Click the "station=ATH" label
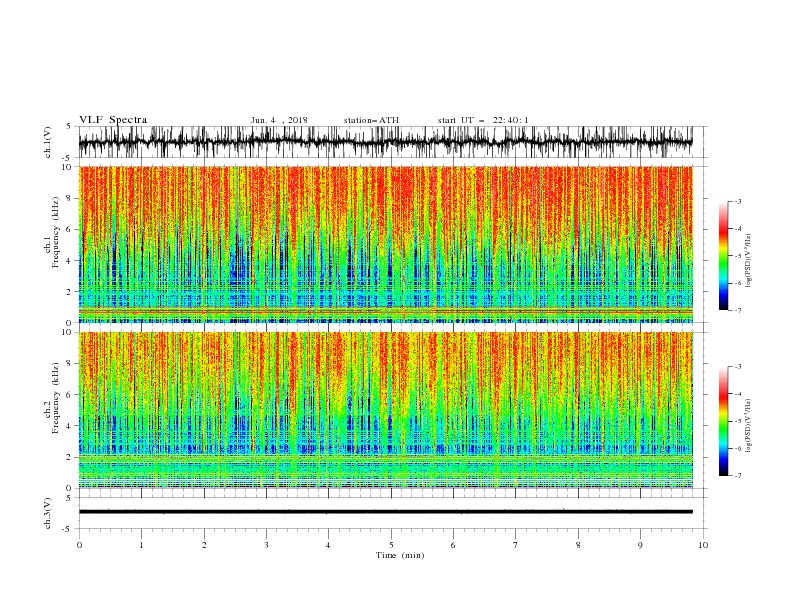Viewport: 792px width, 612px height. (371, 120)
